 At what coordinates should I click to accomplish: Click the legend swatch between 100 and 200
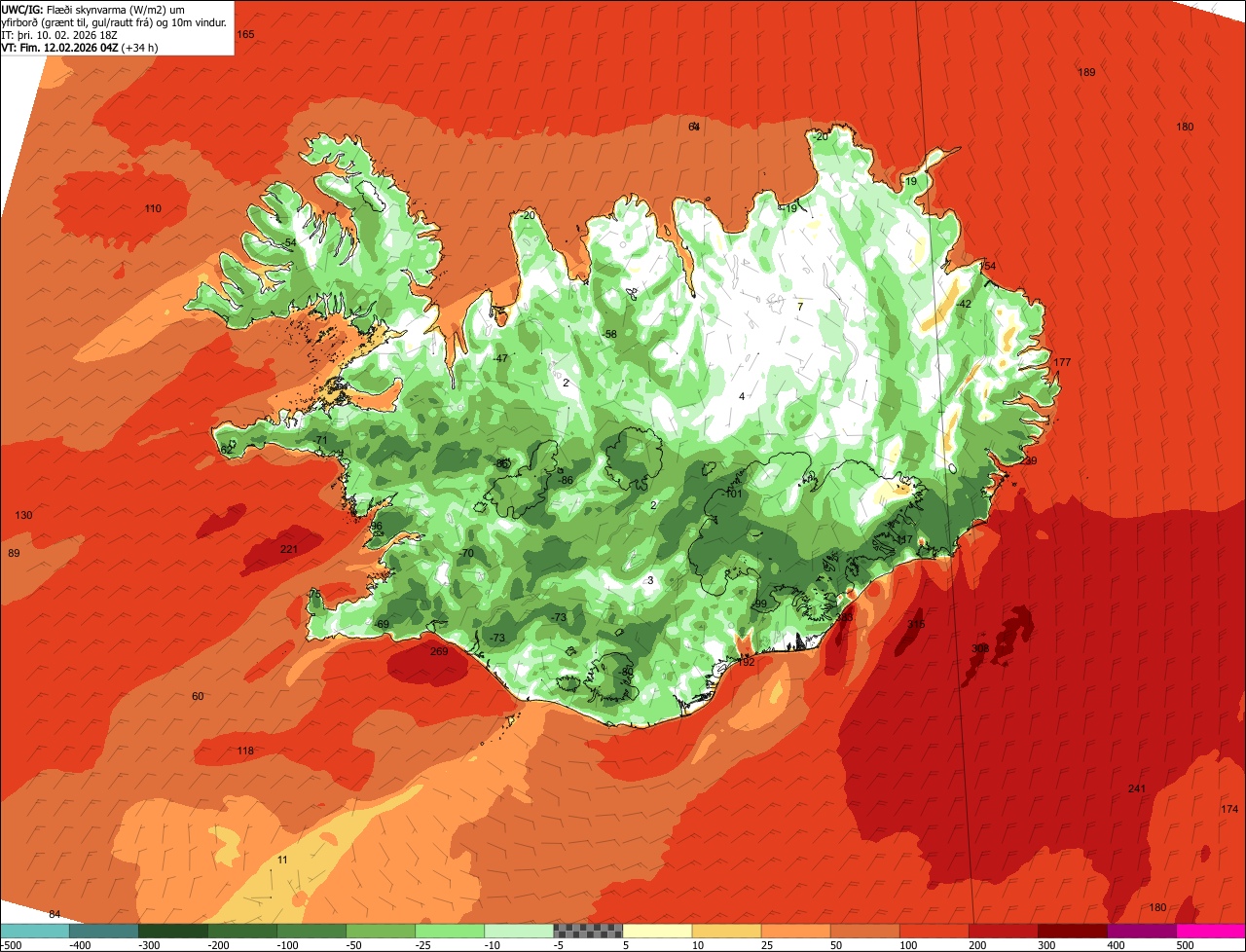click(x=934, y=931)
